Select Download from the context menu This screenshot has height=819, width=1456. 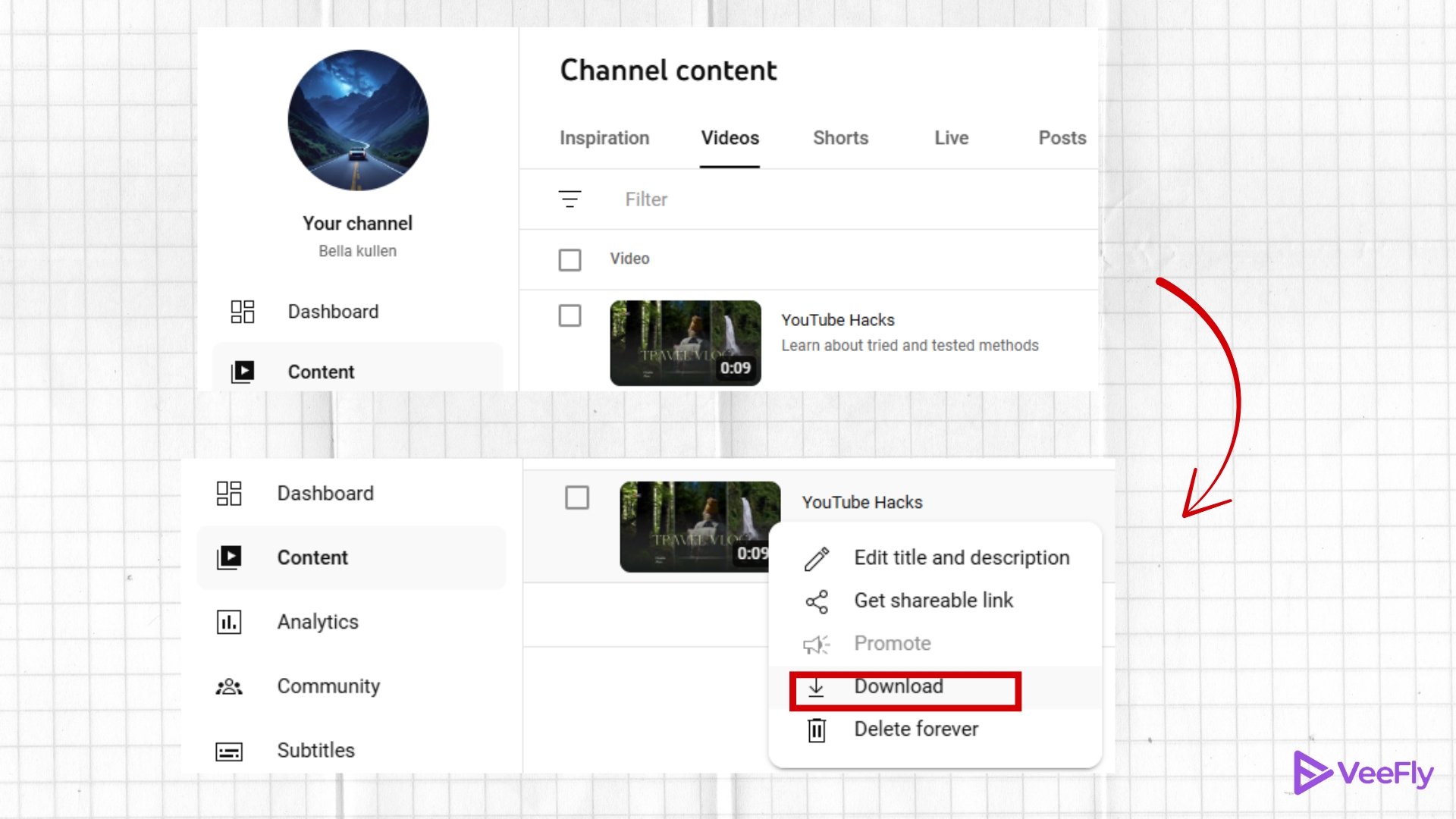899,687
